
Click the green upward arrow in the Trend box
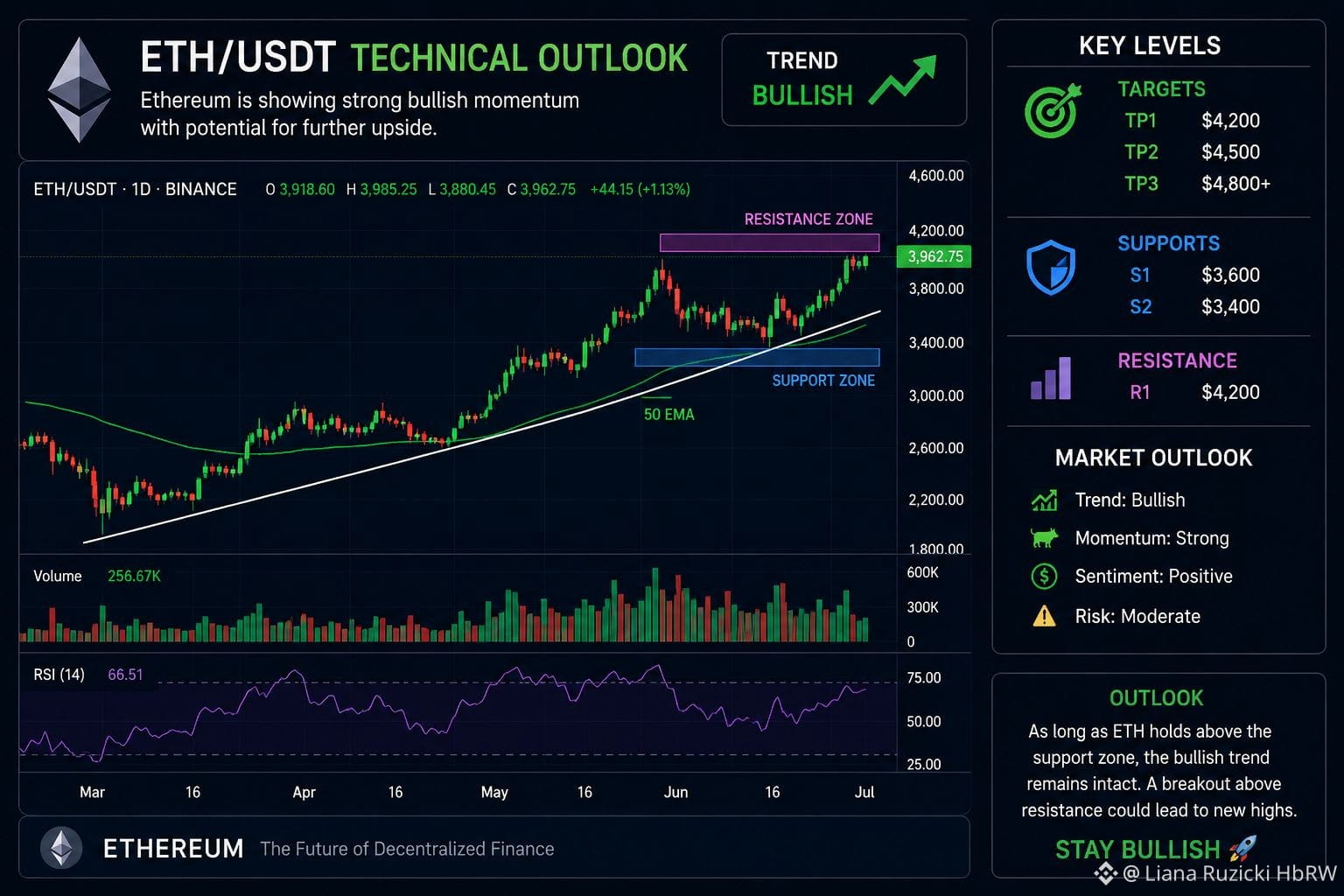tap(902, 80)
